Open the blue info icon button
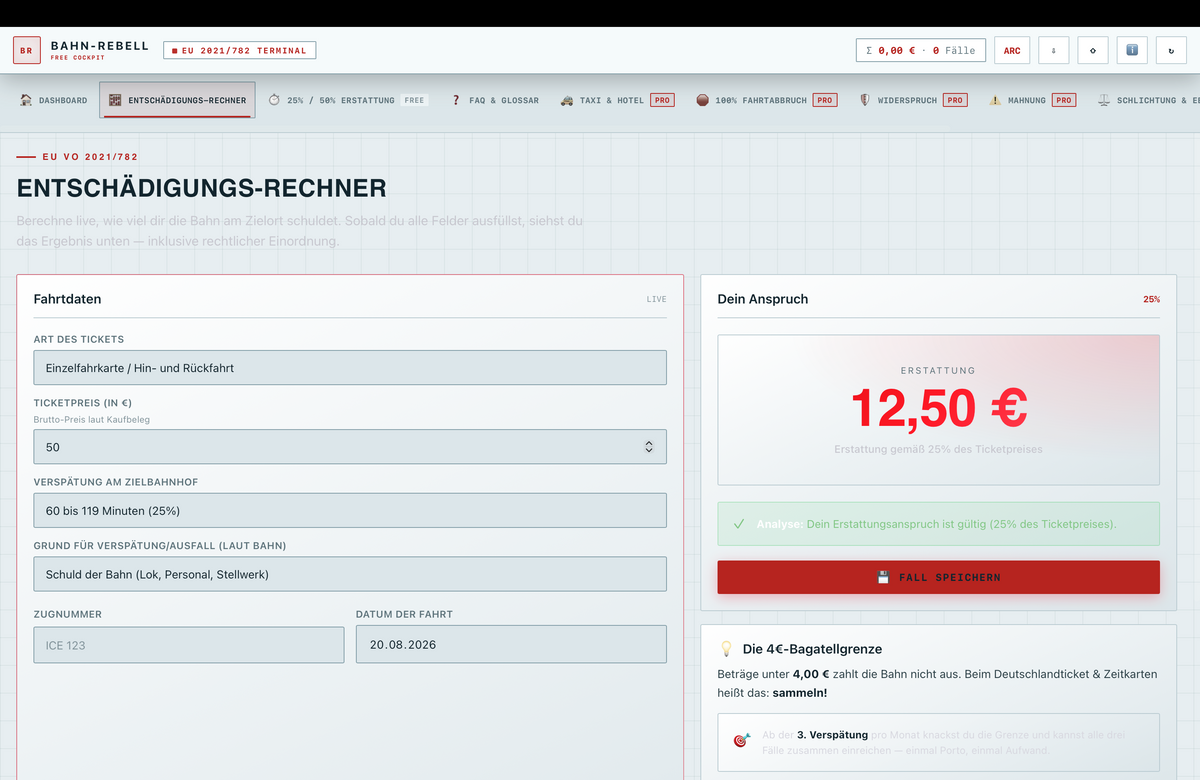1200x780 pixels. click(1132, 50)
